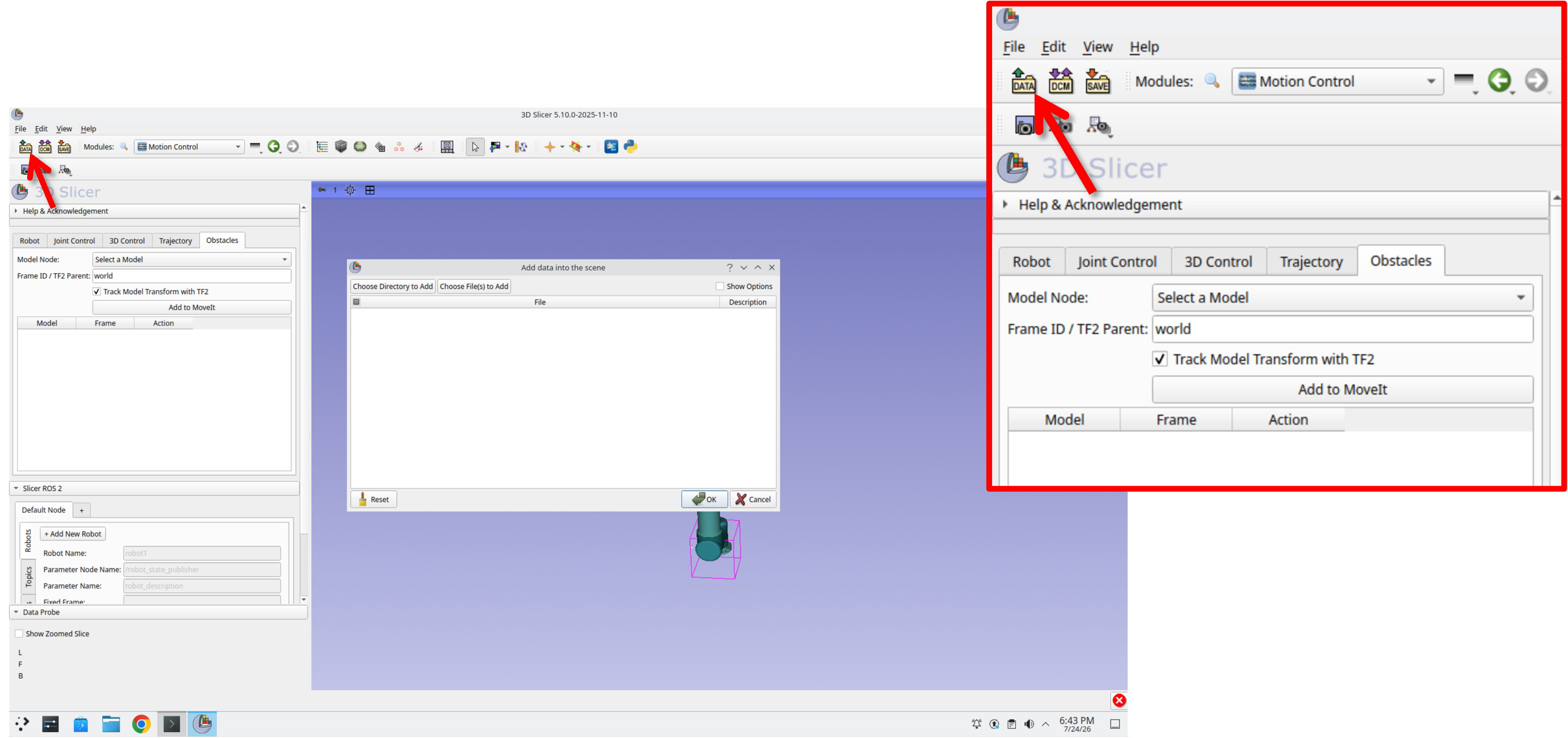This screenshot has width=1568, height=738.
Task: Click the Reset button in dialog
Action: click(x=374, y=499)
